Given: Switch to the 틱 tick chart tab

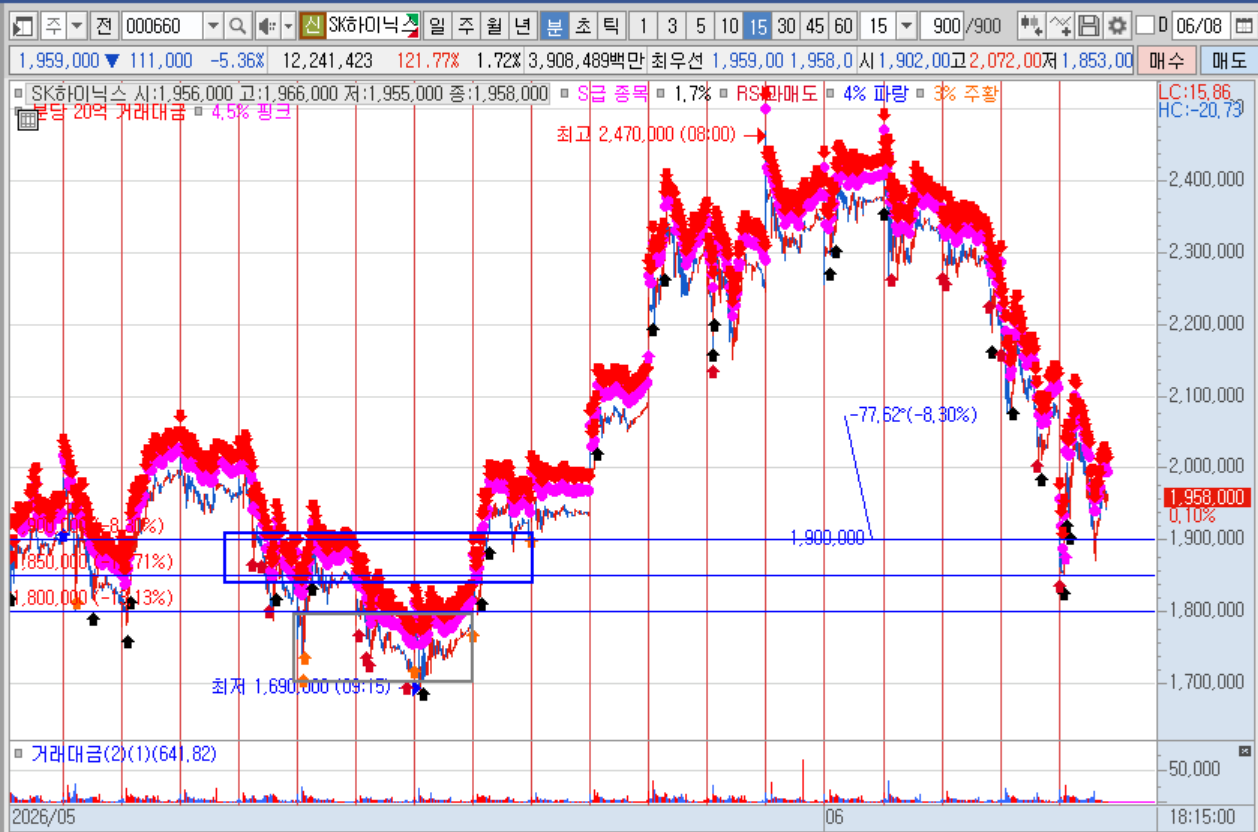Looking at the screenshot, I should coord(610,25).
